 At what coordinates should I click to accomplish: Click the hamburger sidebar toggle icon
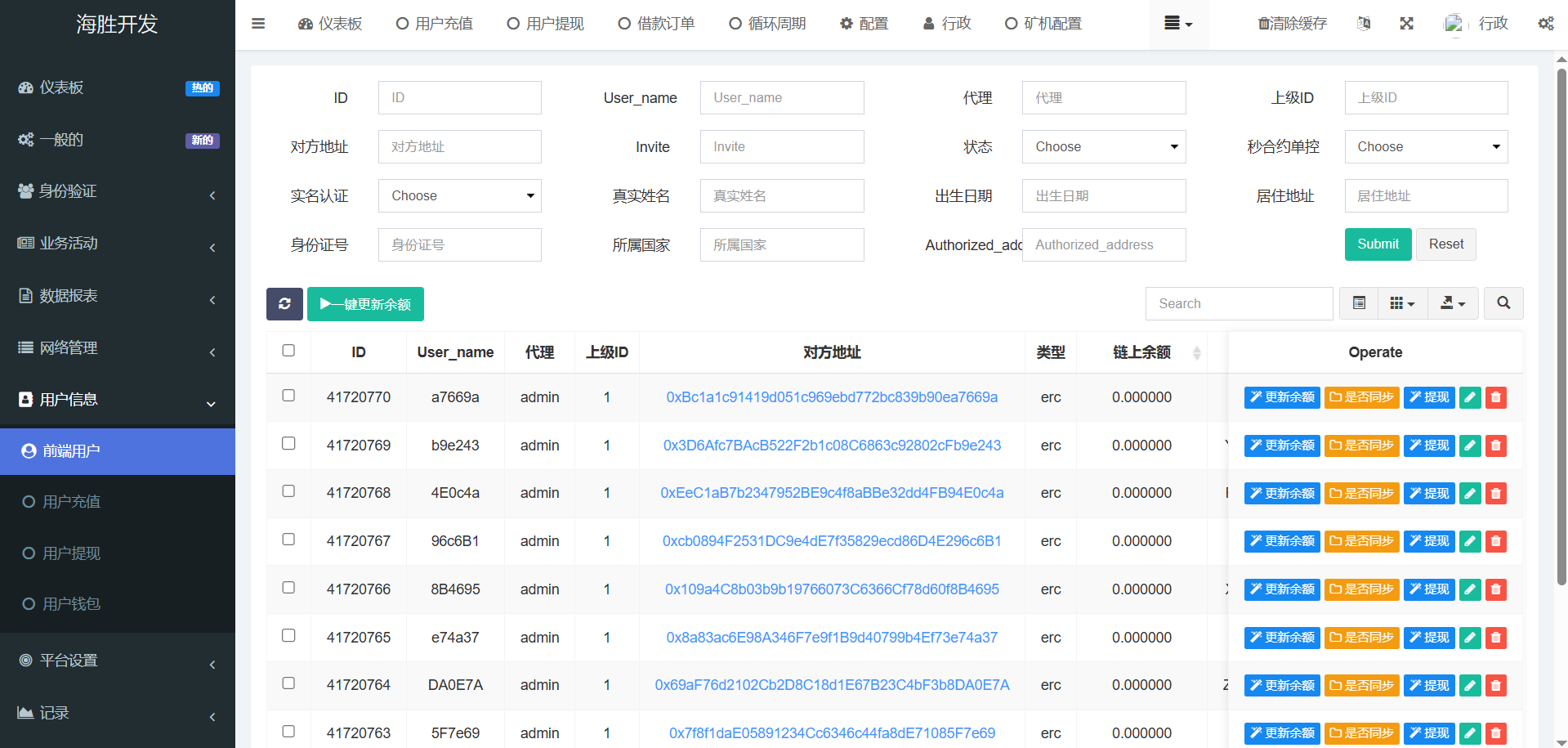[258, 24]
